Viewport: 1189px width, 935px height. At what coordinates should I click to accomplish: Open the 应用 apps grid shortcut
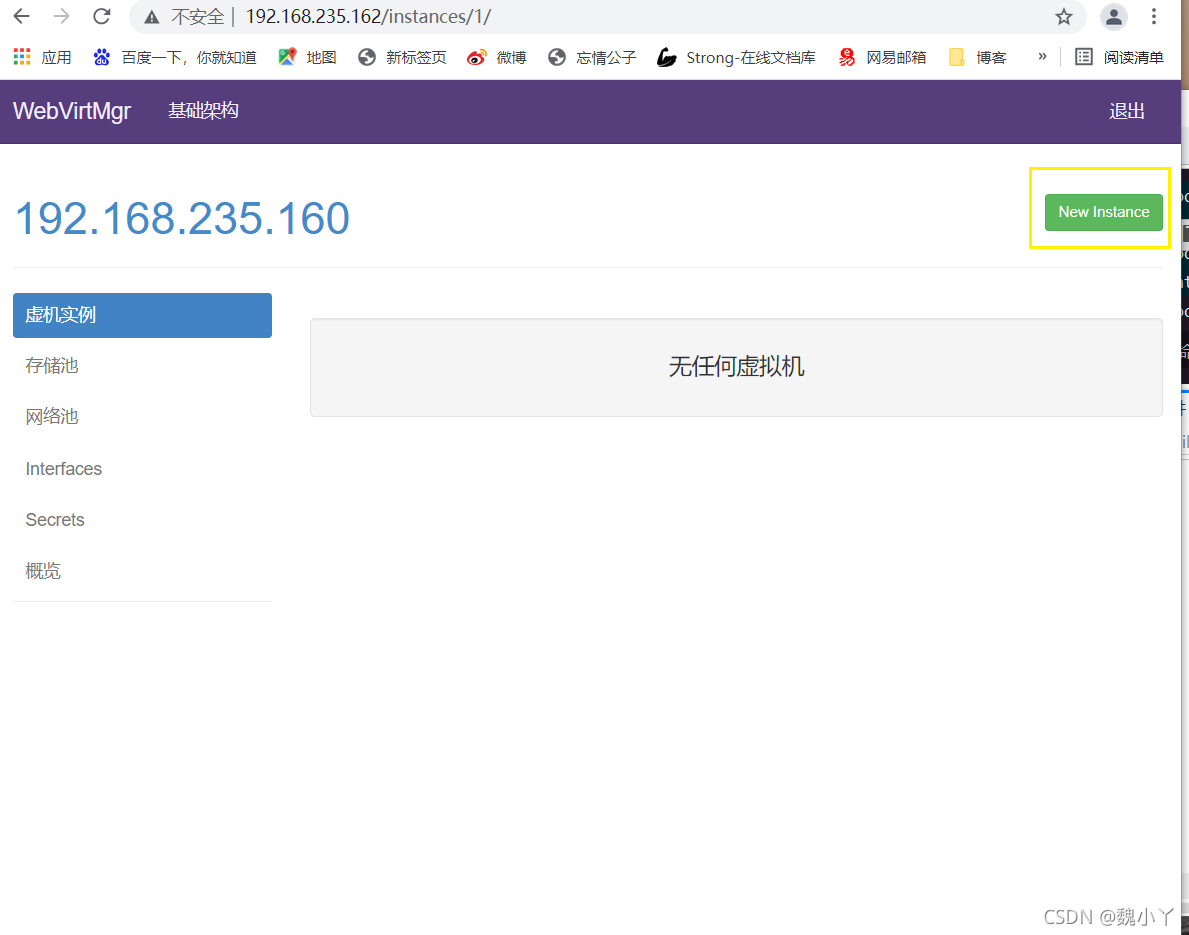42,57
